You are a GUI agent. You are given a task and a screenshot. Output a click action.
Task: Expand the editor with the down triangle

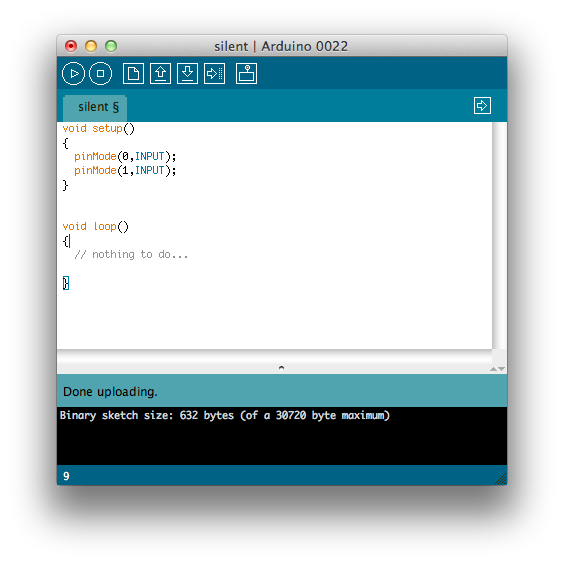click(501, 369)
